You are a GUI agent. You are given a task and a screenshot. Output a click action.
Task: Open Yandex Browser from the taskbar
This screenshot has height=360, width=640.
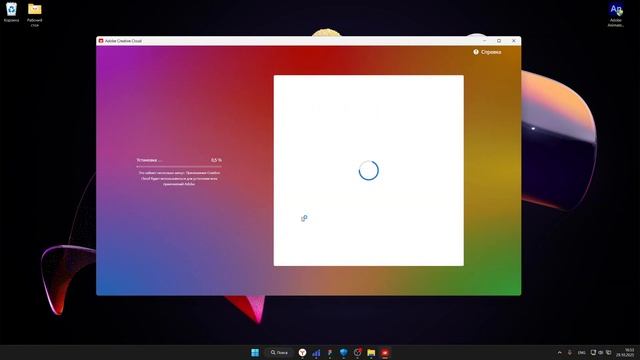tap(302, 352)
